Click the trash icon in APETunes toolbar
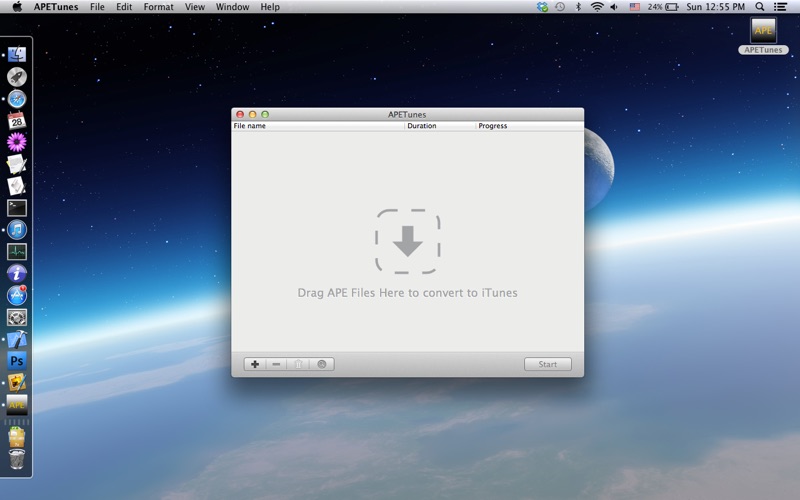This screenshot has width=800, height=500. pos(299,364)
